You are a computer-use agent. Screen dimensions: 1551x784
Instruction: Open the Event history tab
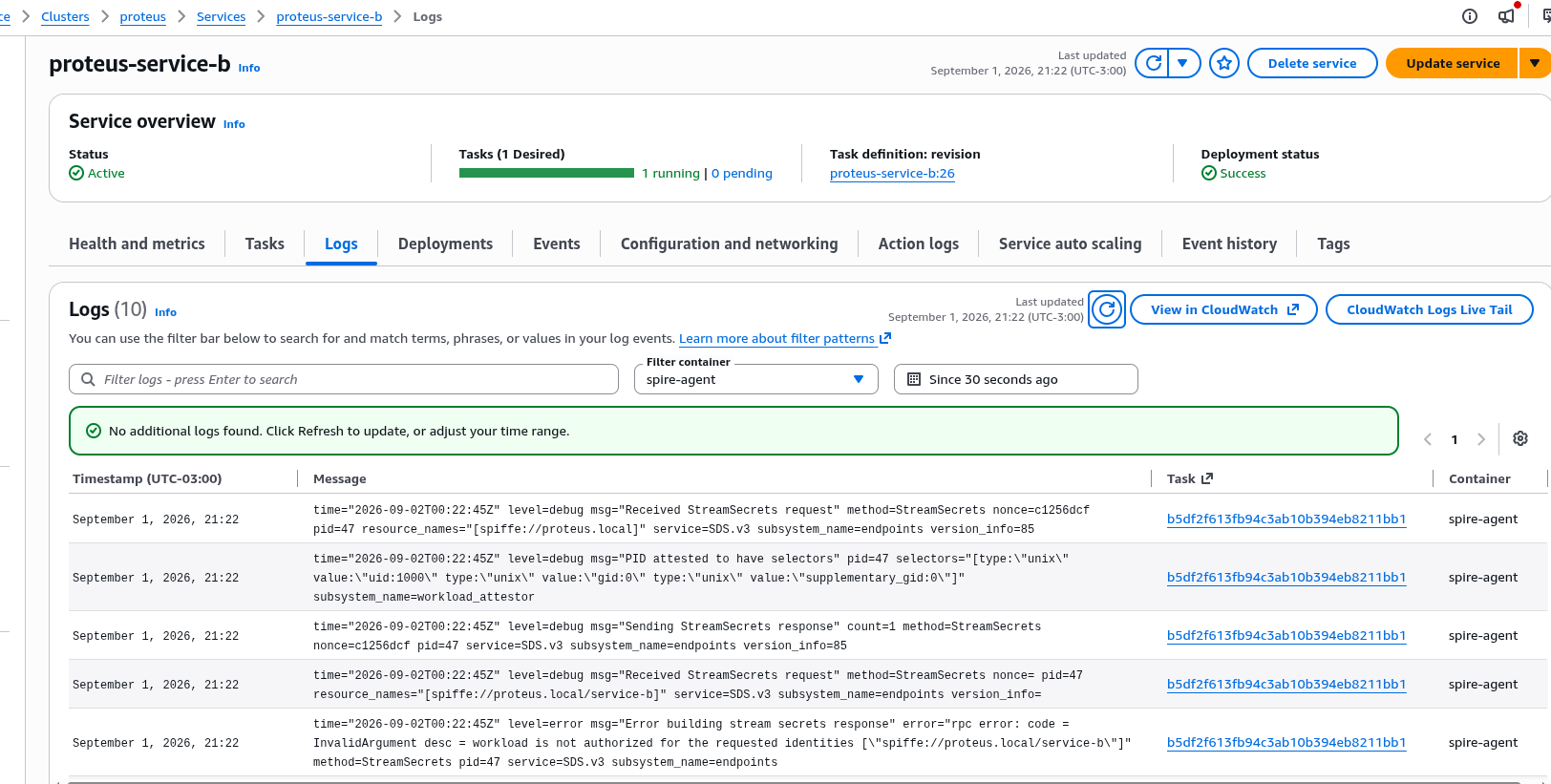click(x=1229, y=244)
